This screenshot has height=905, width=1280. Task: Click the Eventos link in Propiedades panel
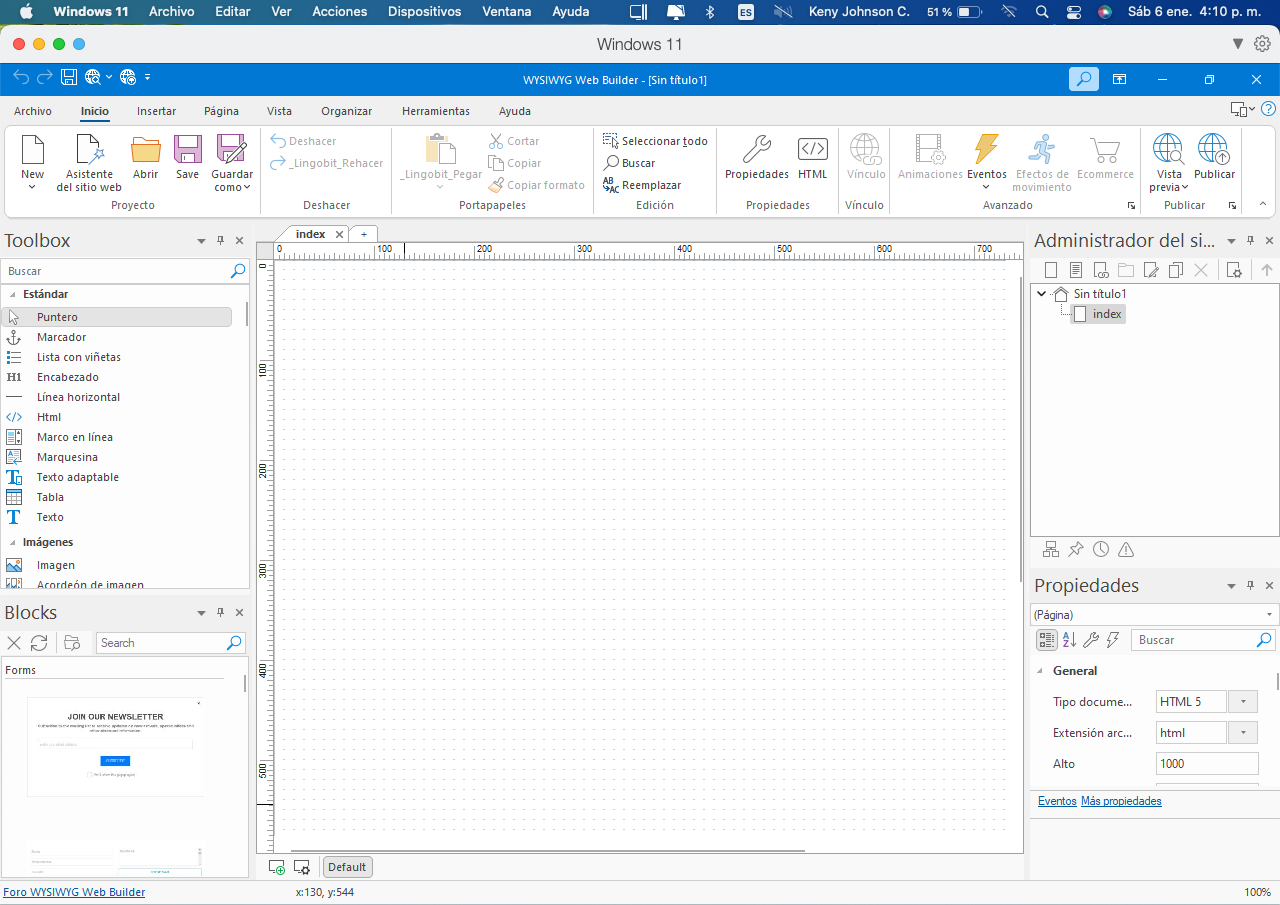pyautogui.click(x=1057, y=801)
